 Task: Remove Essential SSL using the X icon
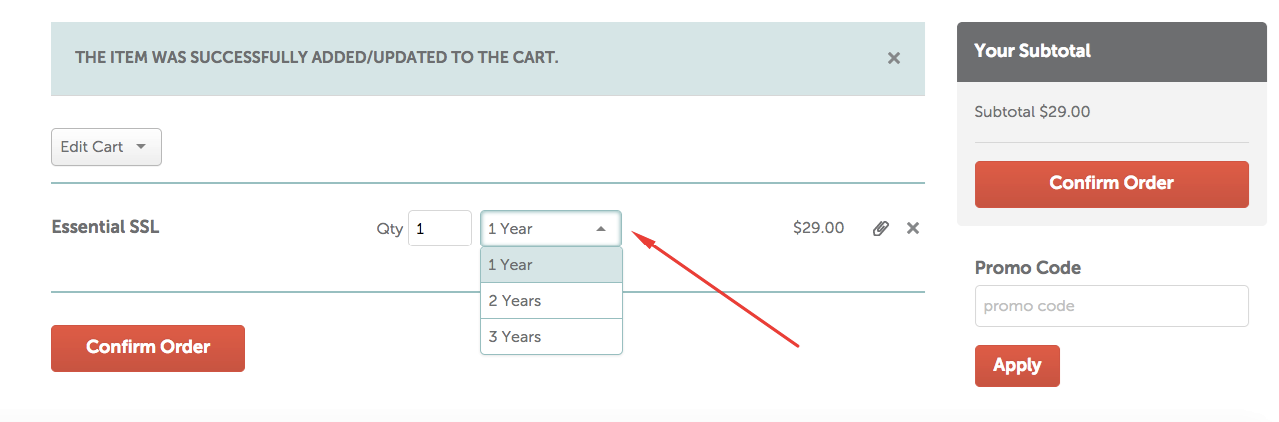click(x=912, y=228)
